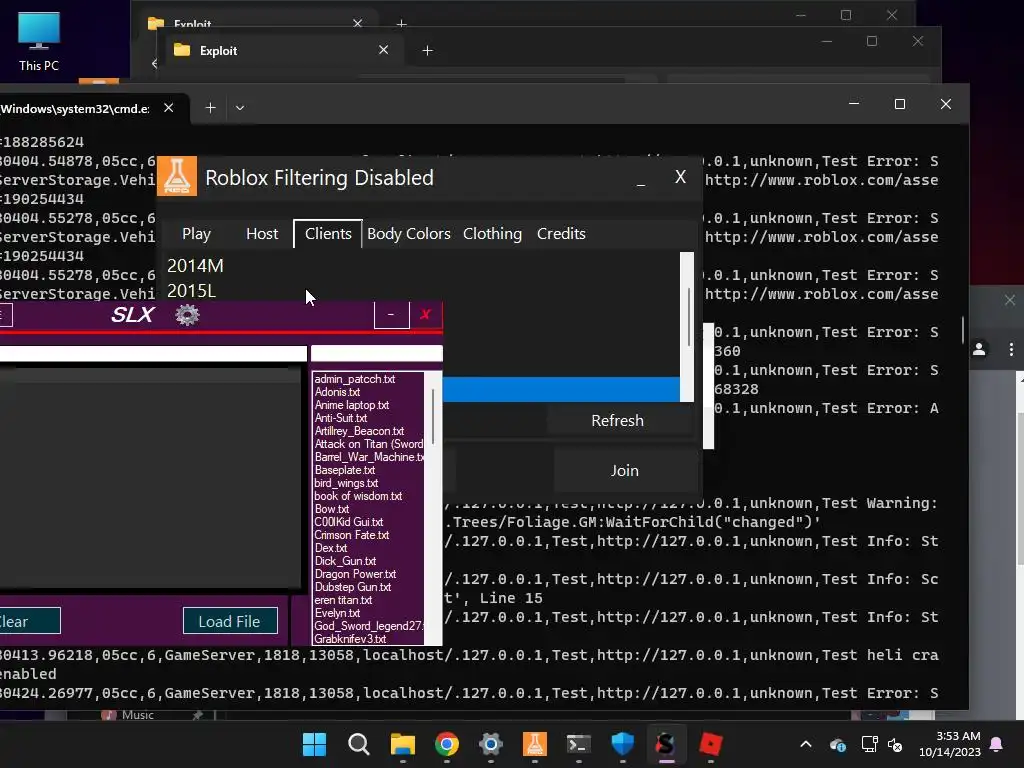Select Anti-Suit.txt script

[x=341, y=418]
